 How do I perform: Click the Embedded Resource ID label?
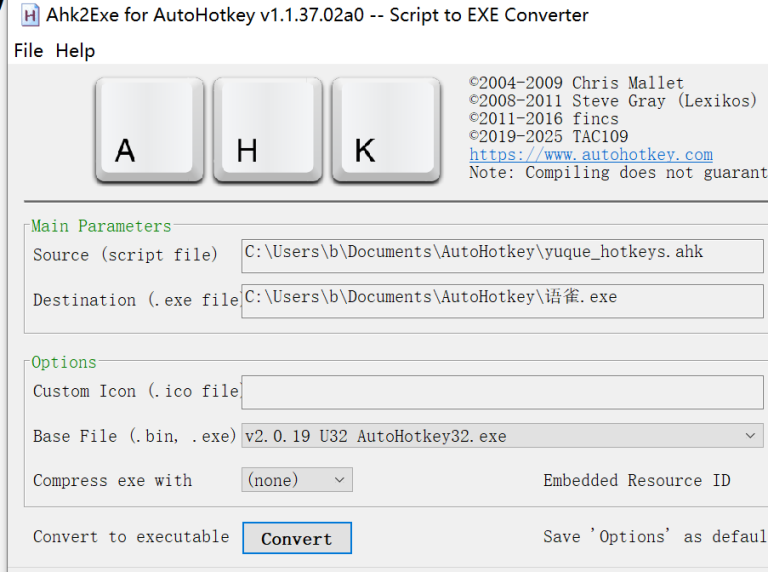click(x=636, y=481)
